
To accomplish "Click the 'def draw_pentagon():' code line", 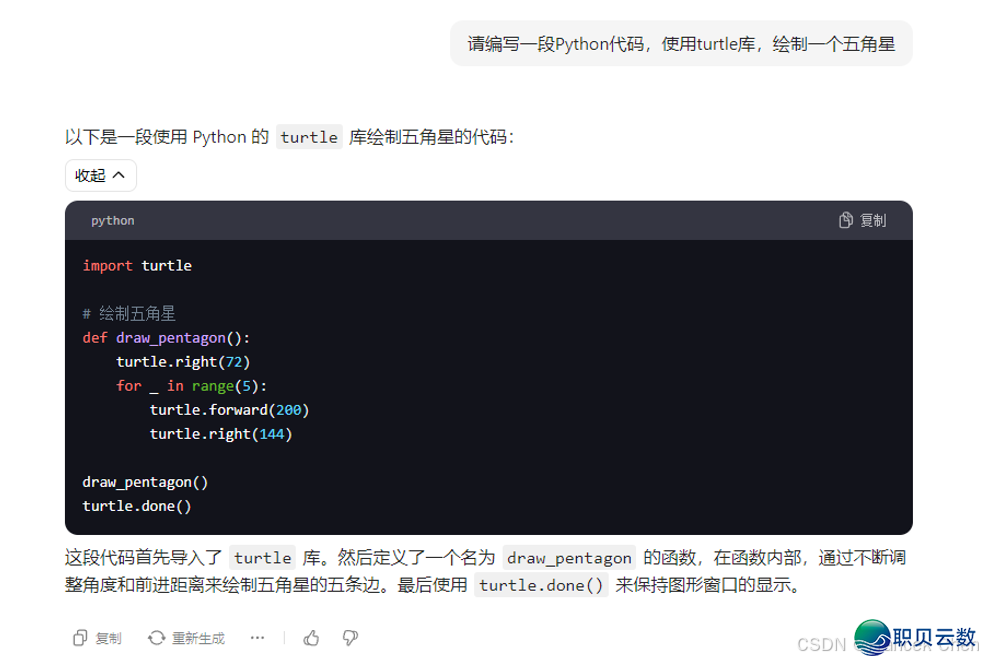I will pyautogui.click(x=166, y=338).
